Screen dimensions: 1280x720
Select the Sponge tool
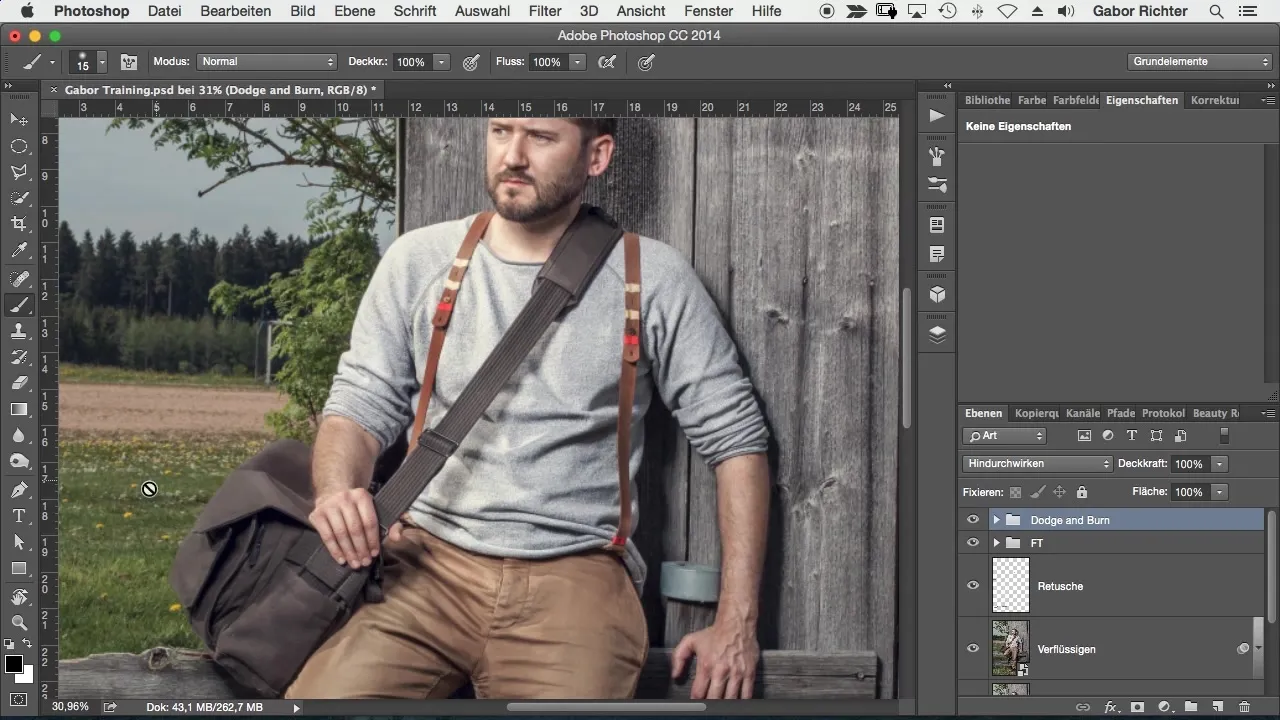point(19,461)
